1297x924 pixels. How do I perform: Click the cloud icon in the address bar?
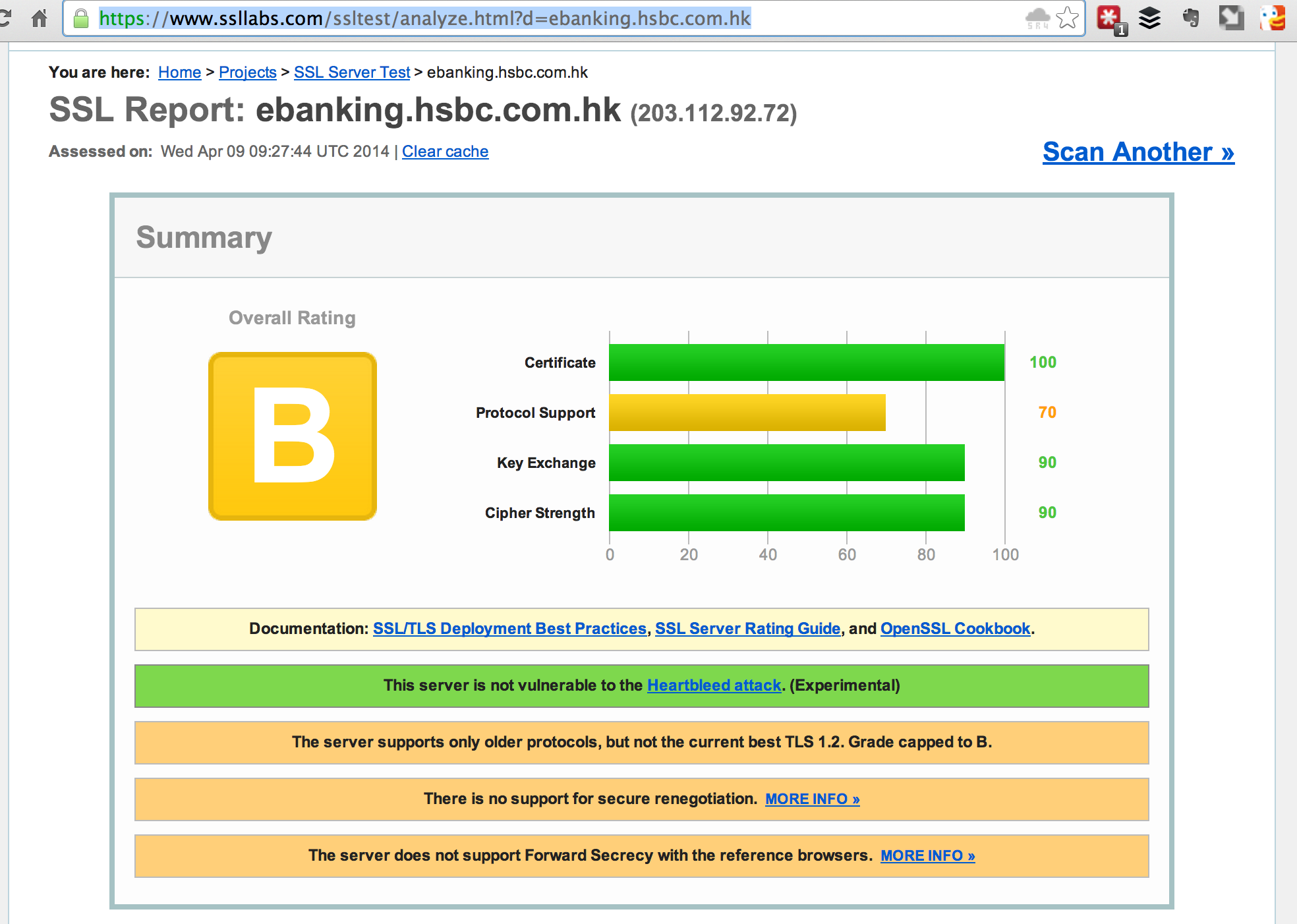pyautogui.click(x=1038, y=18)
